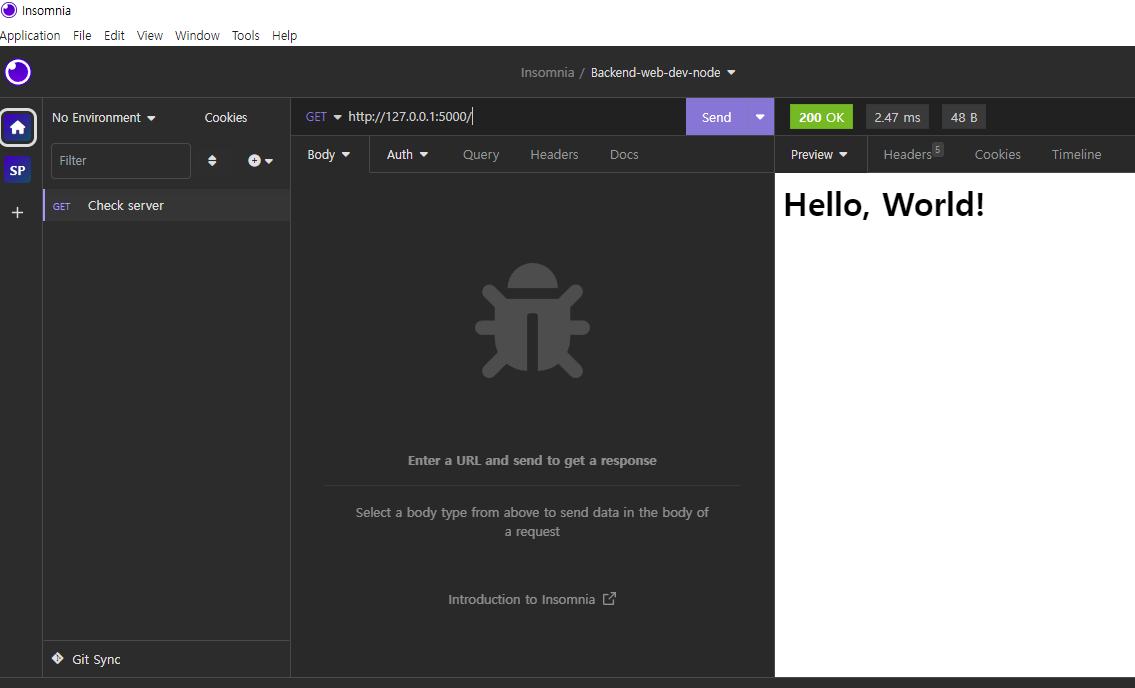Viewport: 1135px width, 688px height.
Task: Open the create request plus dropdown
Action: [x=261, y=161]
